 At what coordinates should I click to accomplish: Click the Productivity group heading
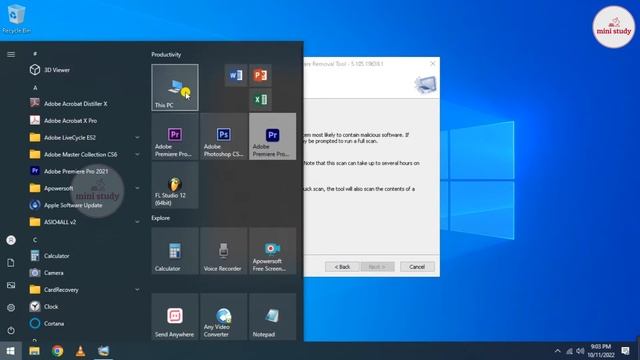tap(166, 54)
